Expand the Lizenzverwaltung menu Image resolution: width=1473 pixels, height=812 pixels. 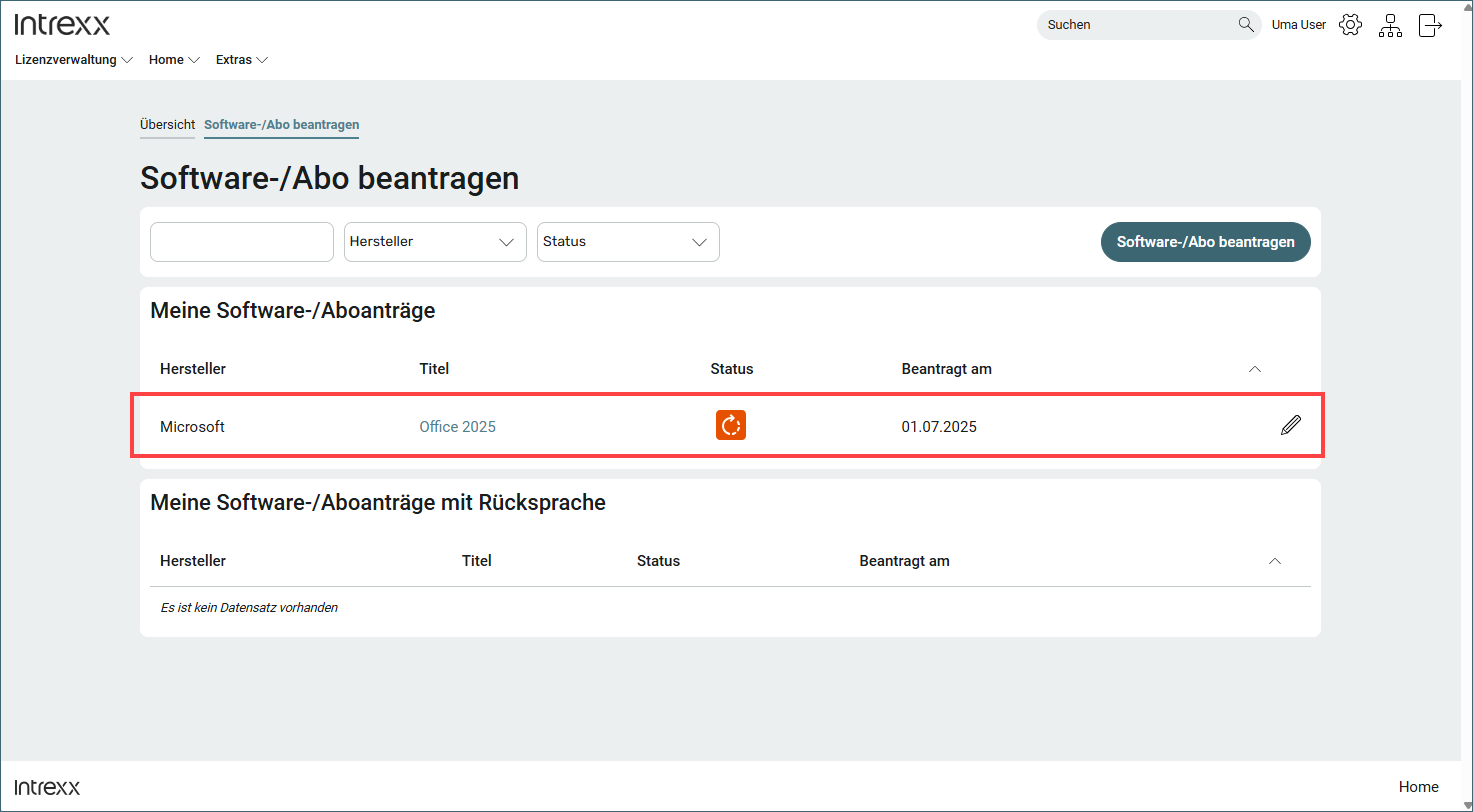tap(74, 60)
